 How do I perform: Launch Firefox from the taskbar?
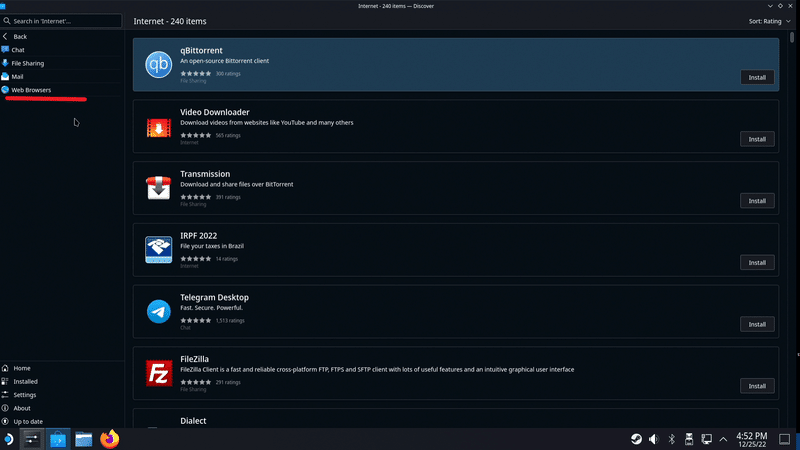pos(109,439)
